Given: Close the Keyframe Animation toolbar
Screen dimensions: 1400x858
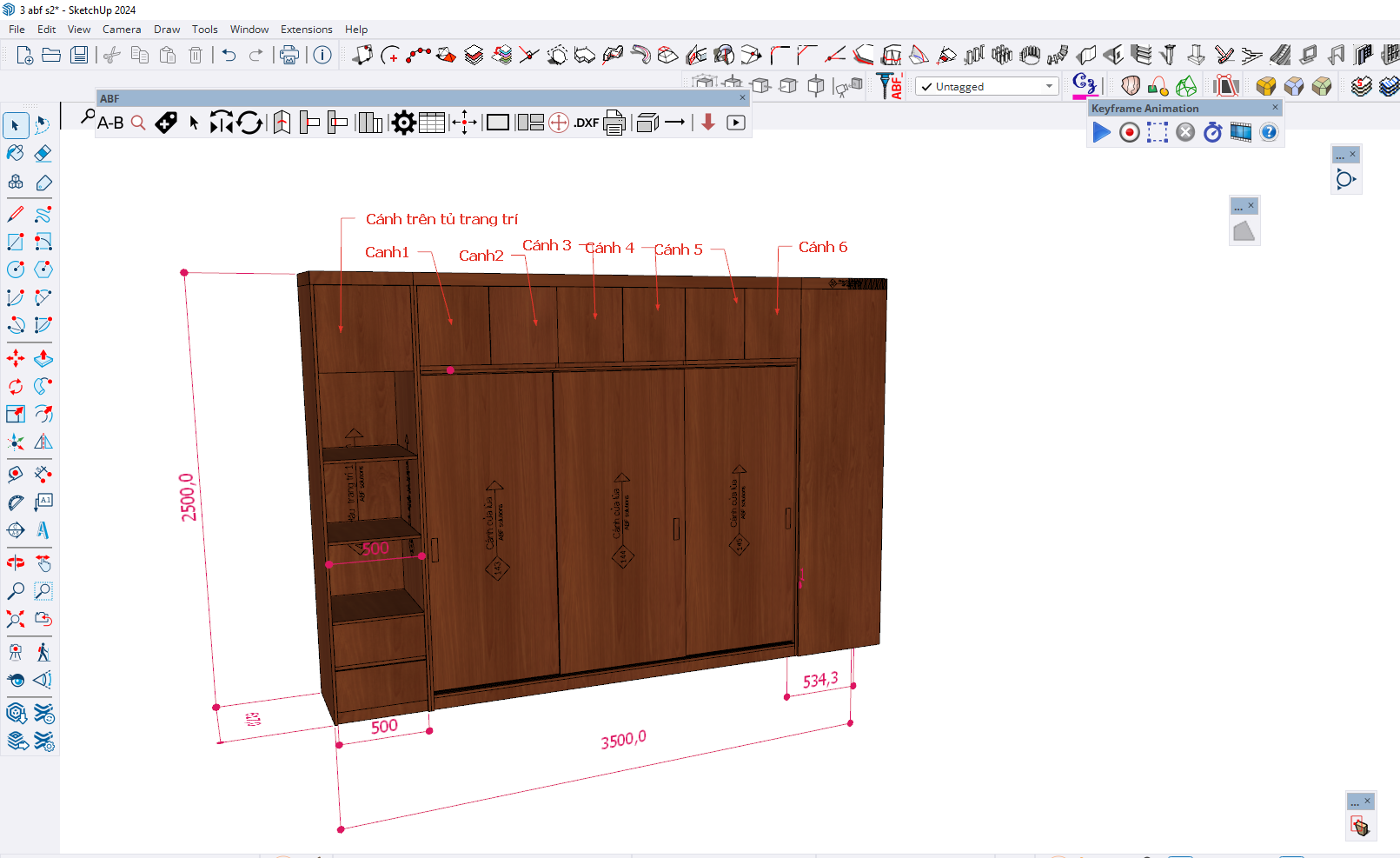Looking at the screenshot, I should 1275,108.
